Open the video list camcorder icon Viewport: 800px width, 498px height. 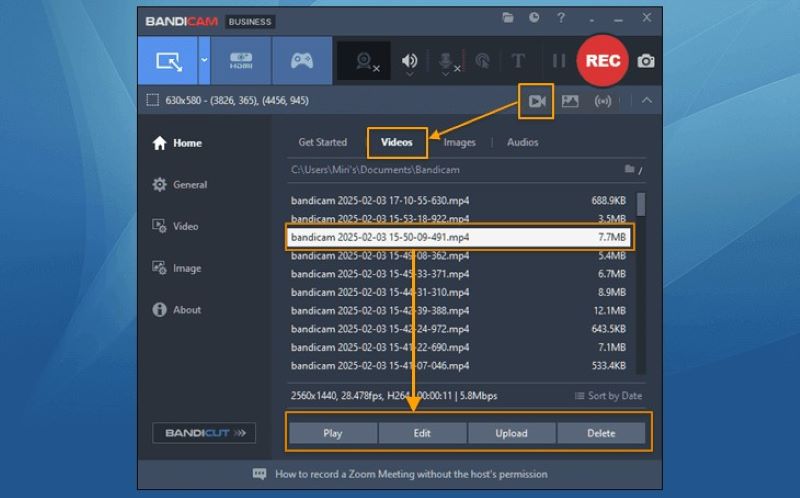coord(536,101)
